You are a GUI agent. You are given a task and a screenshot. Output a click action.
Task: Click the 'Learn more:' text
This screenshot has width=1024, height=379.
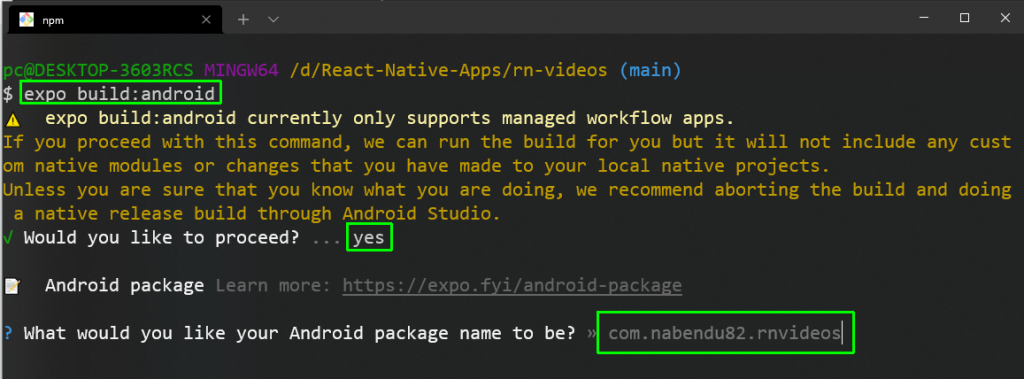274,286
